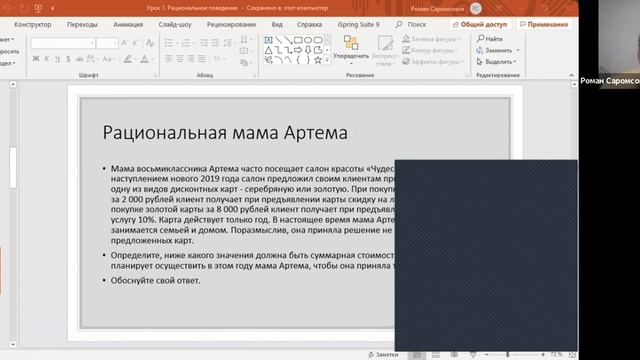Select the Oval shape
Viewport: 640px width, 360px height.
[x=308, y=40]
